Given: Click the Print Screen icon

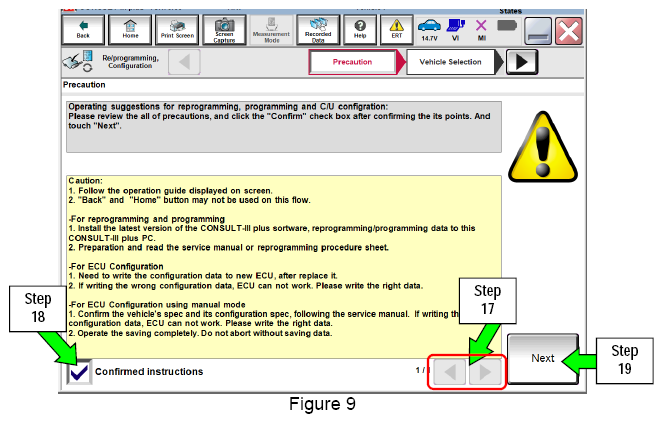Looking at the screenshot, I should [177, 30].
